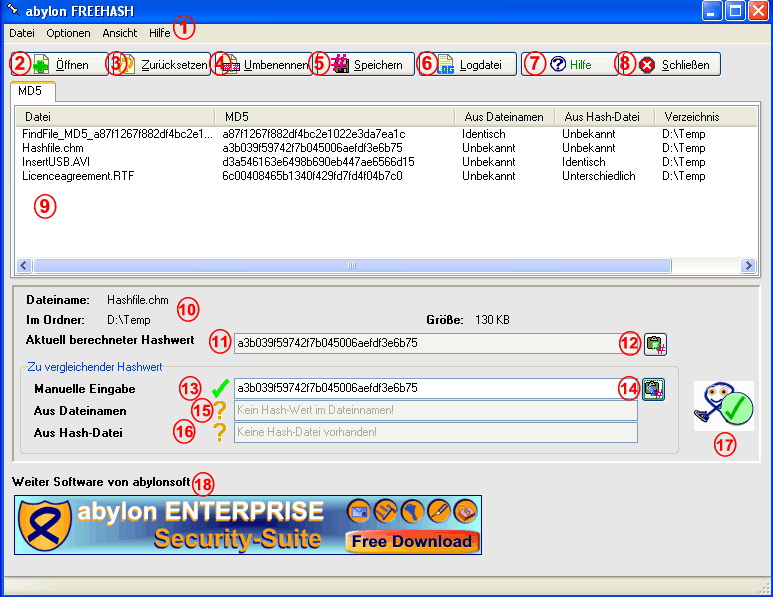Image resolution: width=773 pixels, height=597 pixels.
Task: Open the Datei menu
Action: [22, 33]
